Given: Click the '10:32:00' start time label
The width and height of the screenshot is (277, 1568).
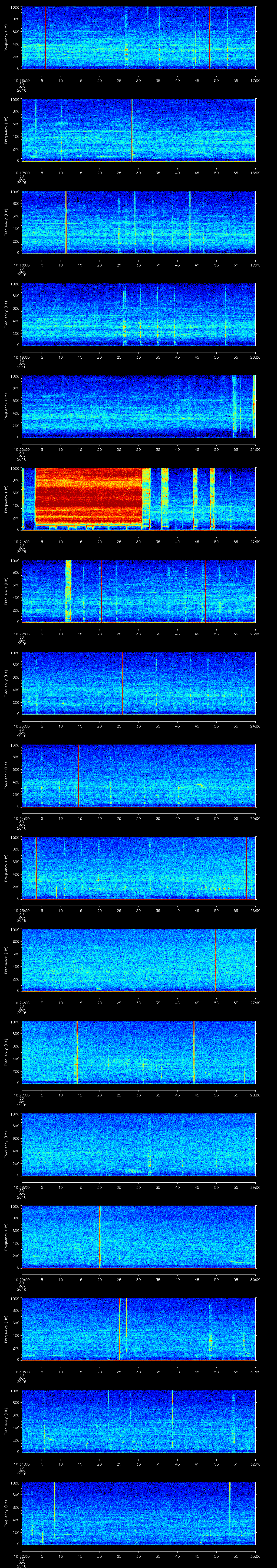Looking at the screenshot, I should tap(22, 1556).
